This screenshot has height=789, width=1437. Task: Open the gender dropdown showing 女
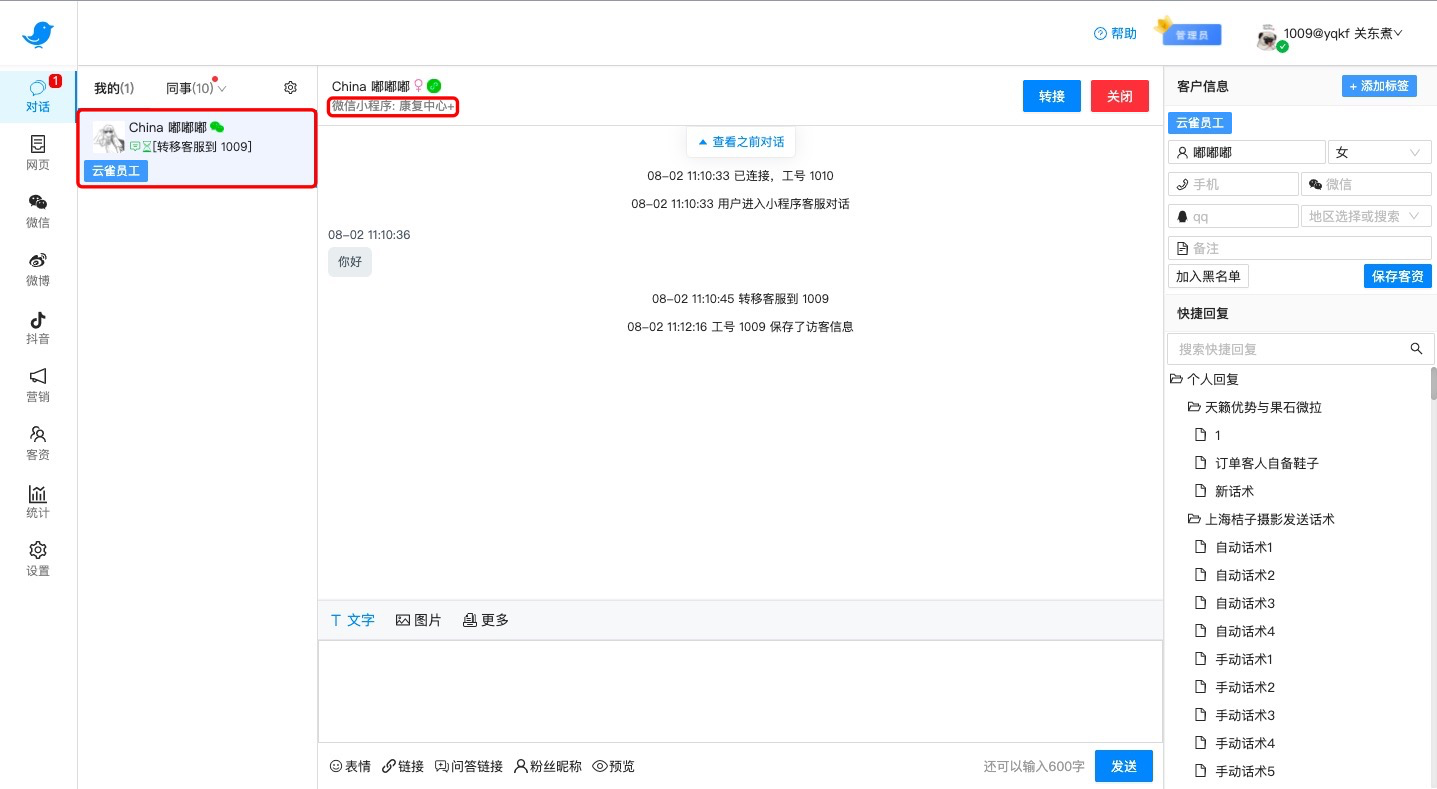[1379, 151]
